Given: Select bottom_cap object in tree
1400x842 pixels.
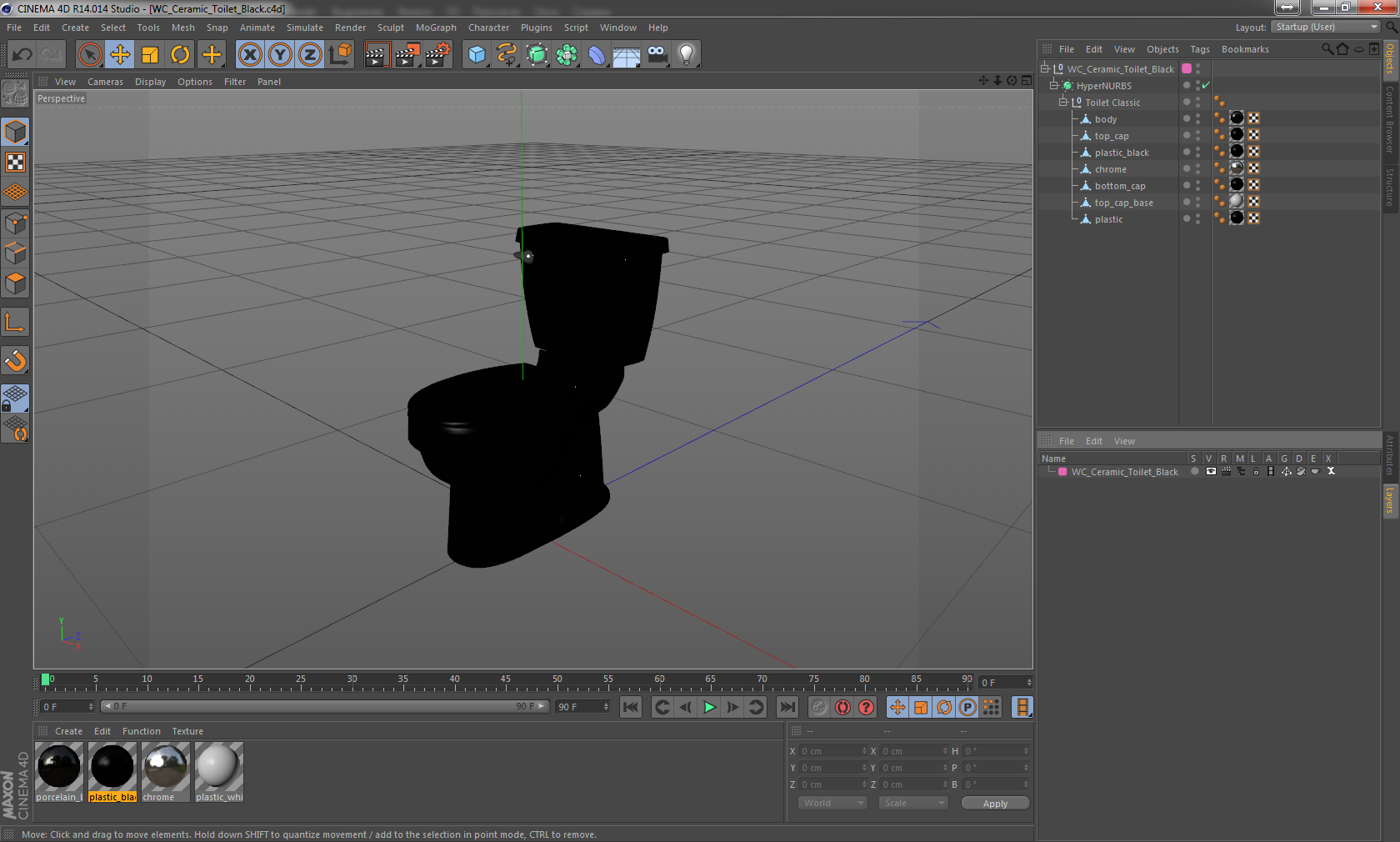Looking at the screenshot, I should point(1120,186).
